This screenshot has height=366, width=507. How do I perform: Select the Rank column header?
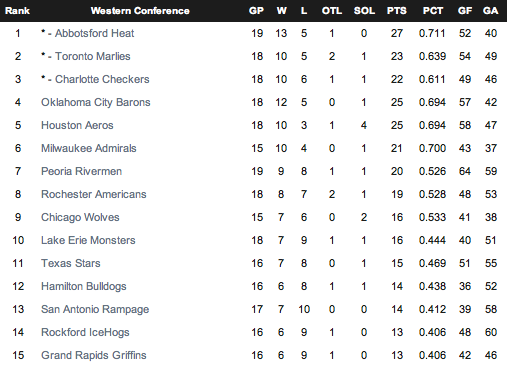[17, 11]
